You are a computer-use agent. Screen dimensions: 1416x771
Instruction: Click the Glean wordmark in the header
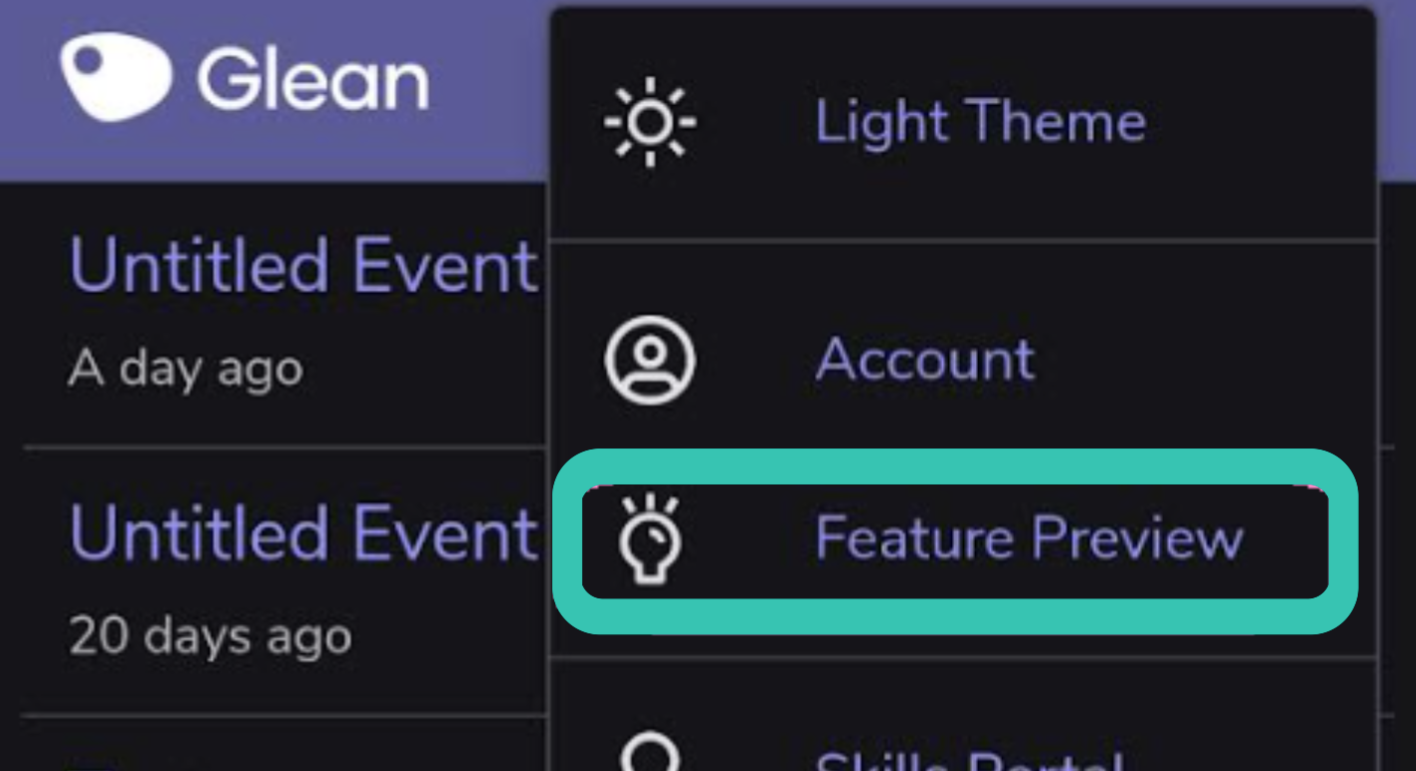pyautogui.click(x=313, y=80)
